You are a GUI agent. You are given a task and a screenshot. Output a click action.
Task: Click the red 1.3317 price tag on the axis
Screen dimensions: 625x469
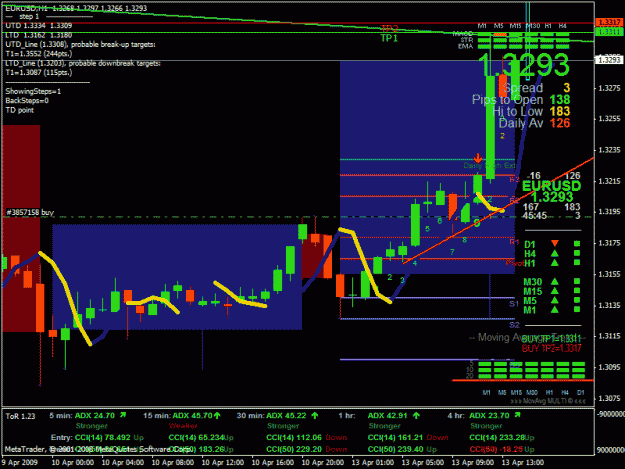click(x=609, y=22)
